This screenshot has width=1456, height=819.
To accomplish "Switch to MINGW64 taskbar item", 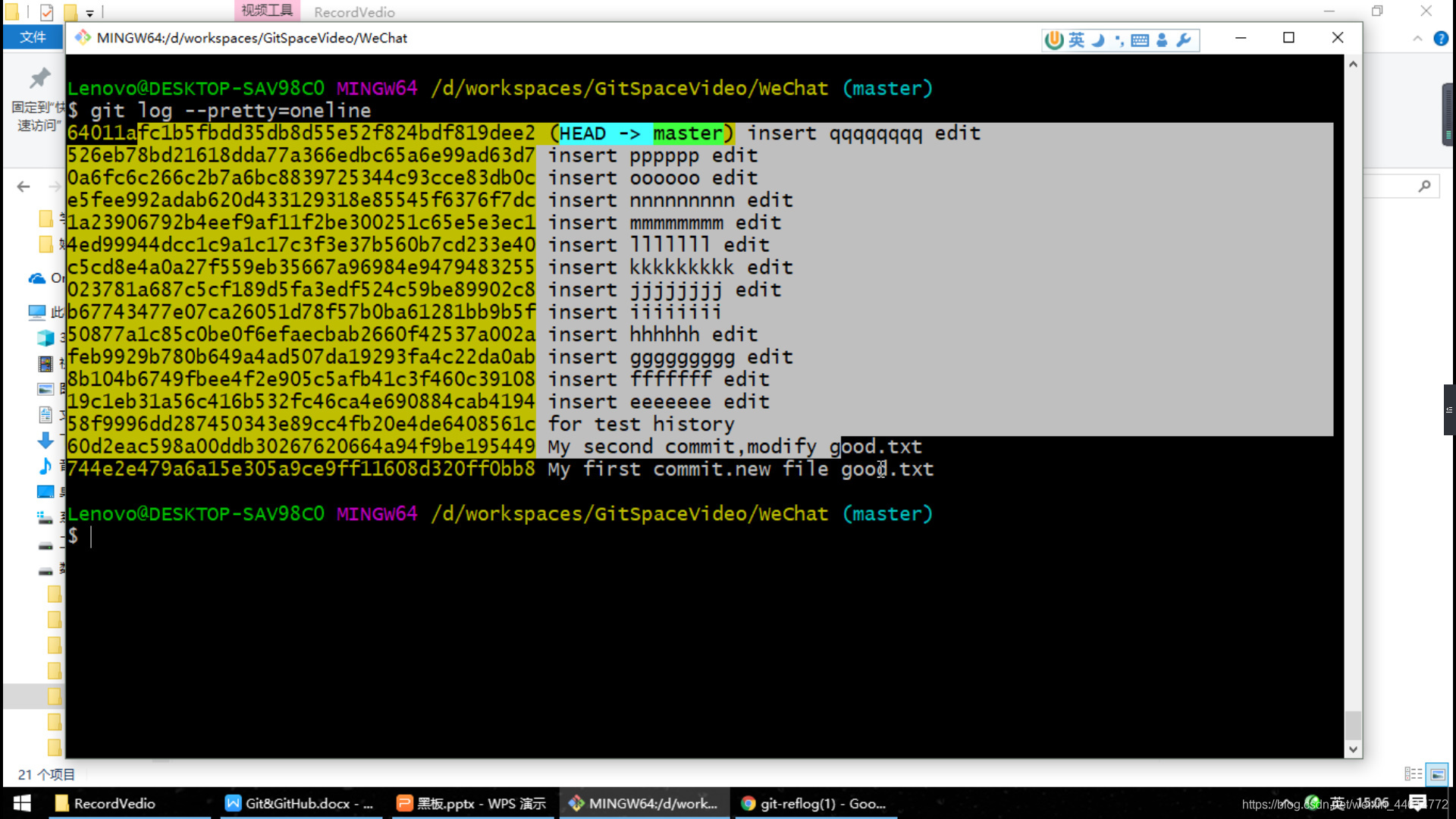I will pyautogui.click(x=645, y=803).
